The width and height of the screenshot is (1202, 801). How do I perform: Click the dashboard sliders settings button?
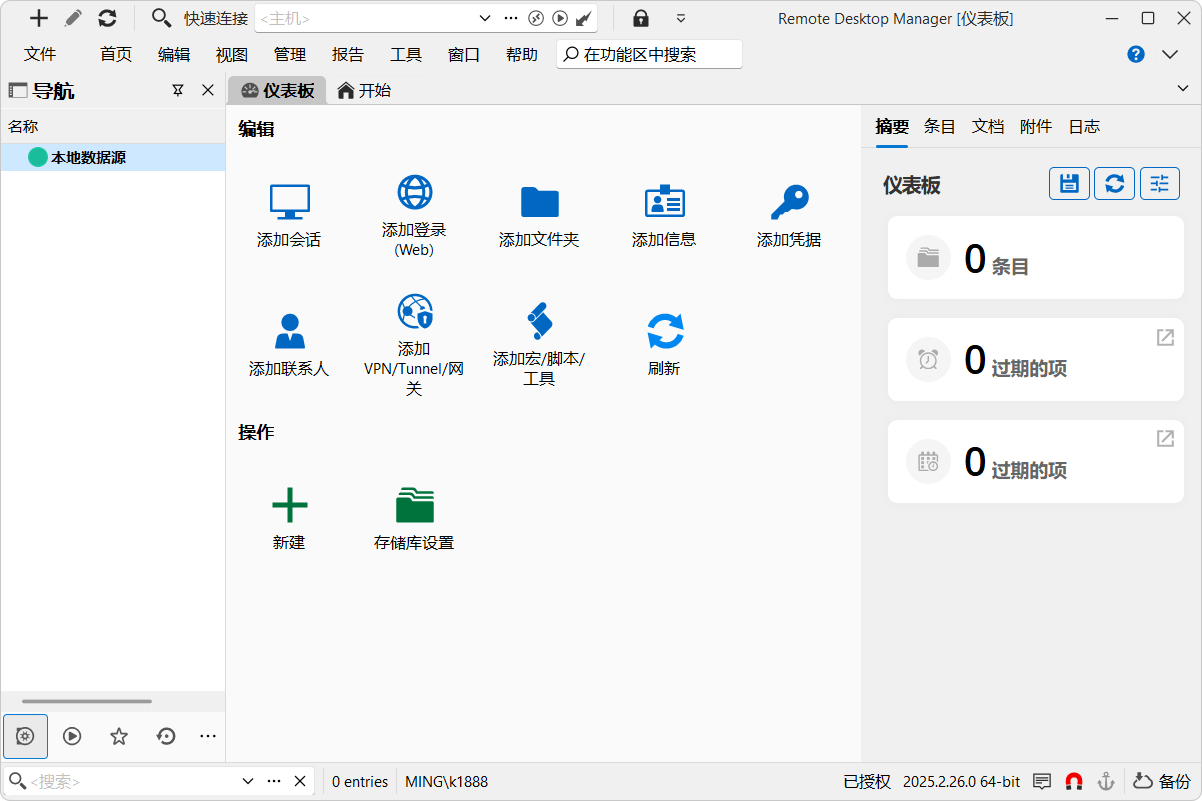(1160, 183)
